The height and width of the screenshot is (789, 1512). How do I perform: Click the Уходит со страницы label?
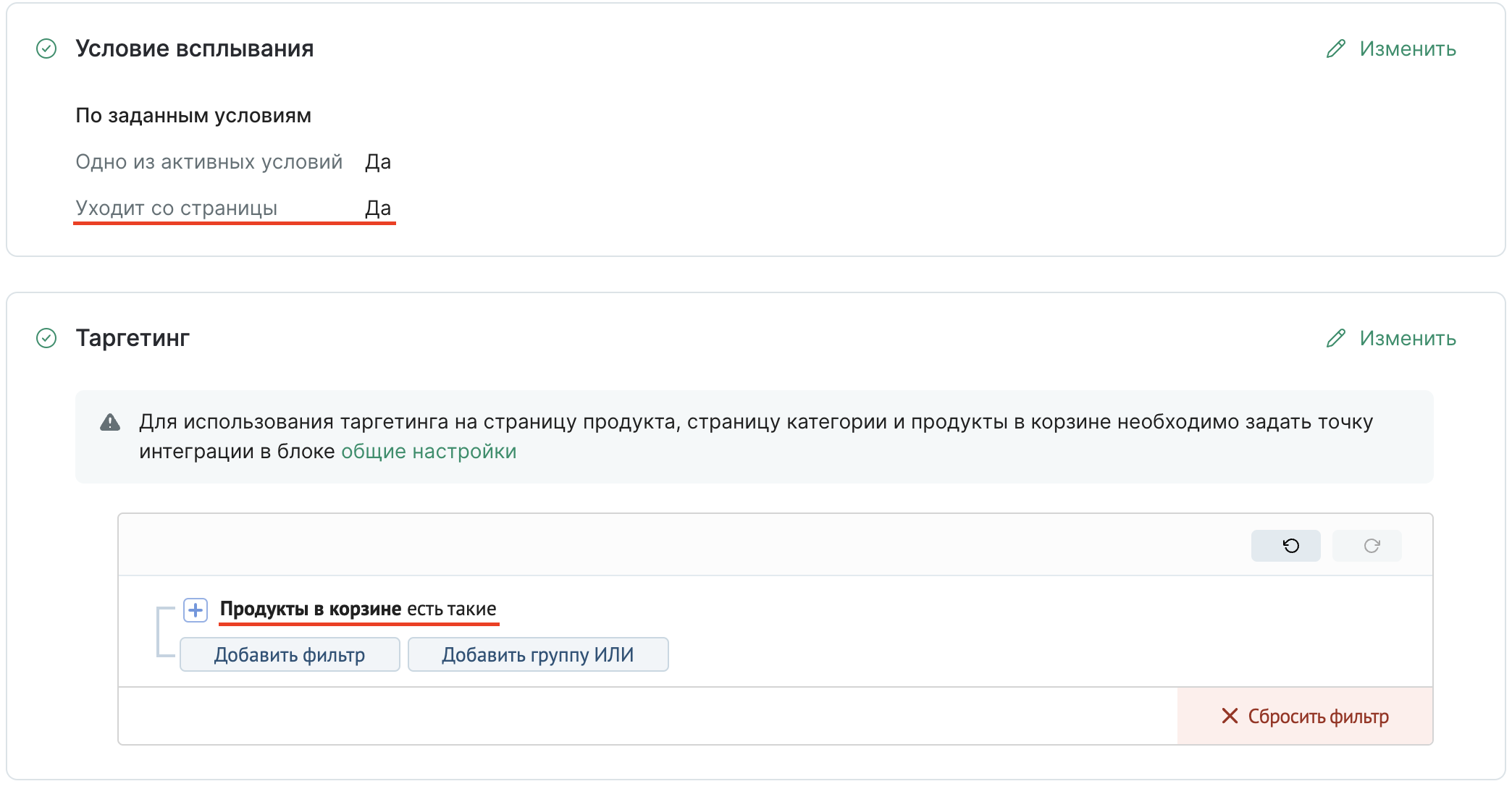(177, 208)
